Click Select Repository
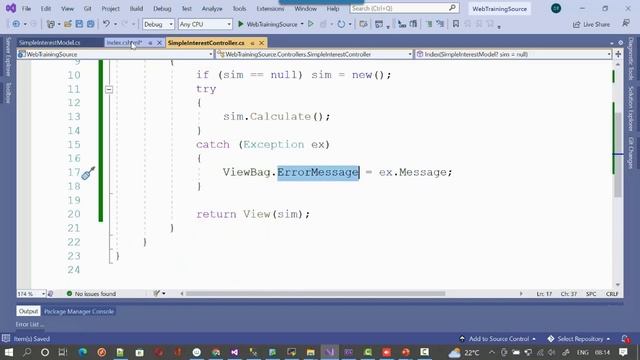Image resolution: width=640 pixels, height=360 pixels. pyautogui.click(x=579, y=339)
